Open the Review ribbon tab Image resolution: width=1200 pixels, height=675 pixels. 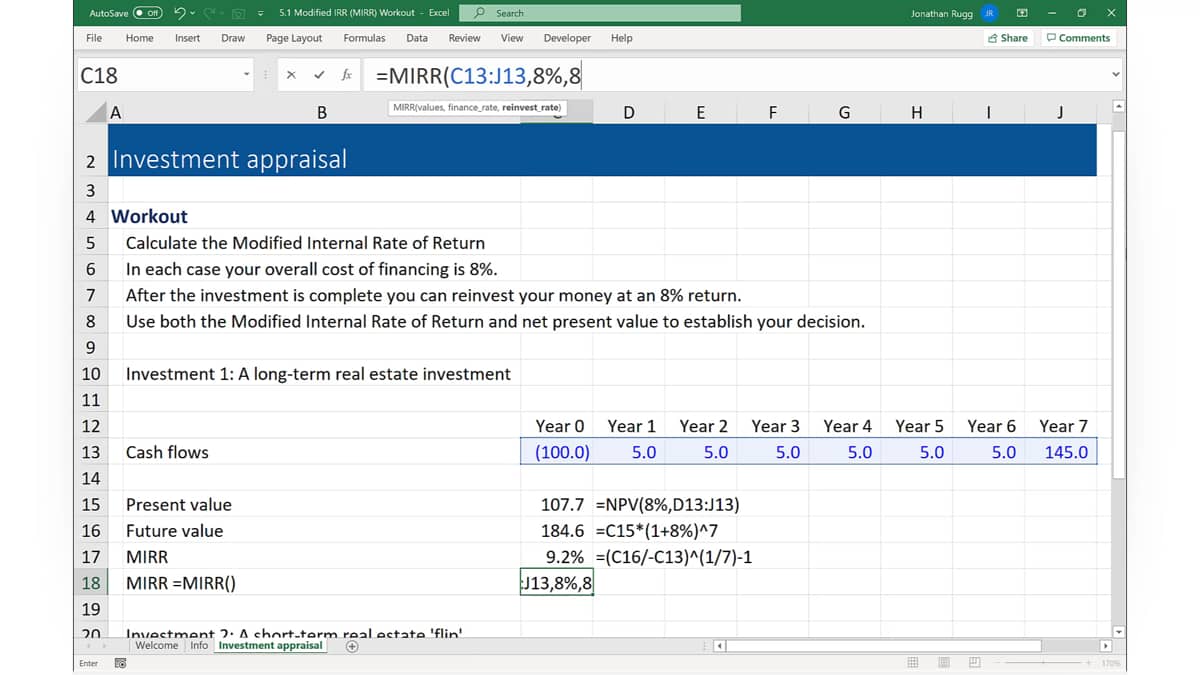464,38
